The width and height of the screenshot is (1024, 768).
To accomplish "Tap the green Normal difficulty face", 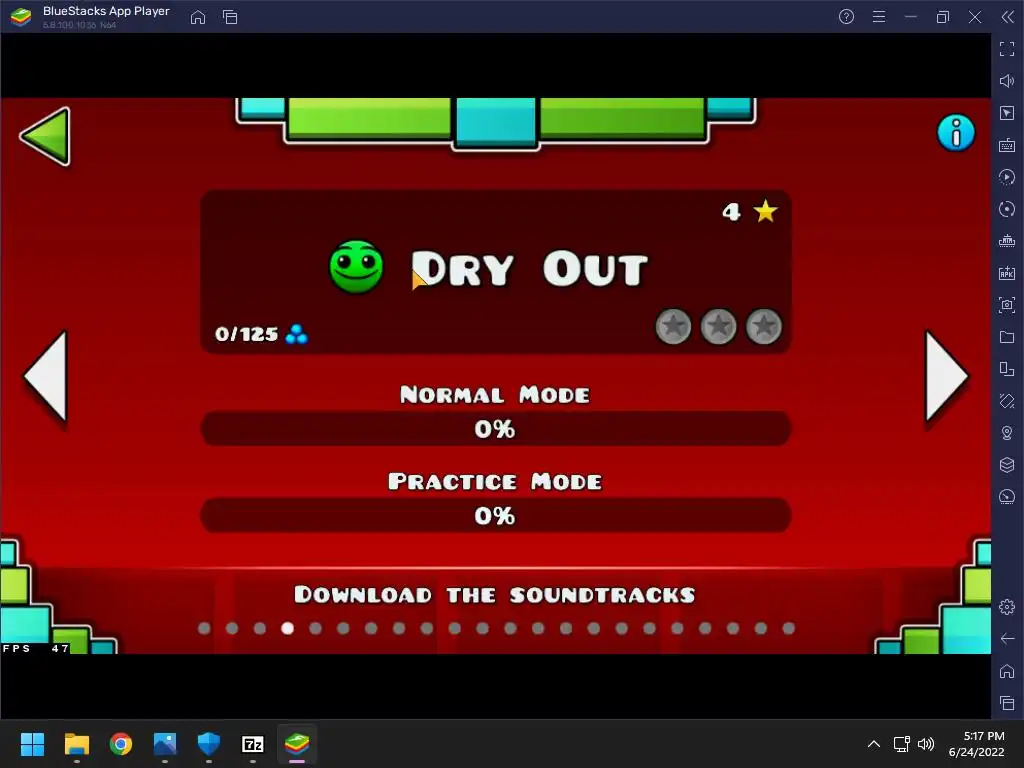I will tap(356, 266).
